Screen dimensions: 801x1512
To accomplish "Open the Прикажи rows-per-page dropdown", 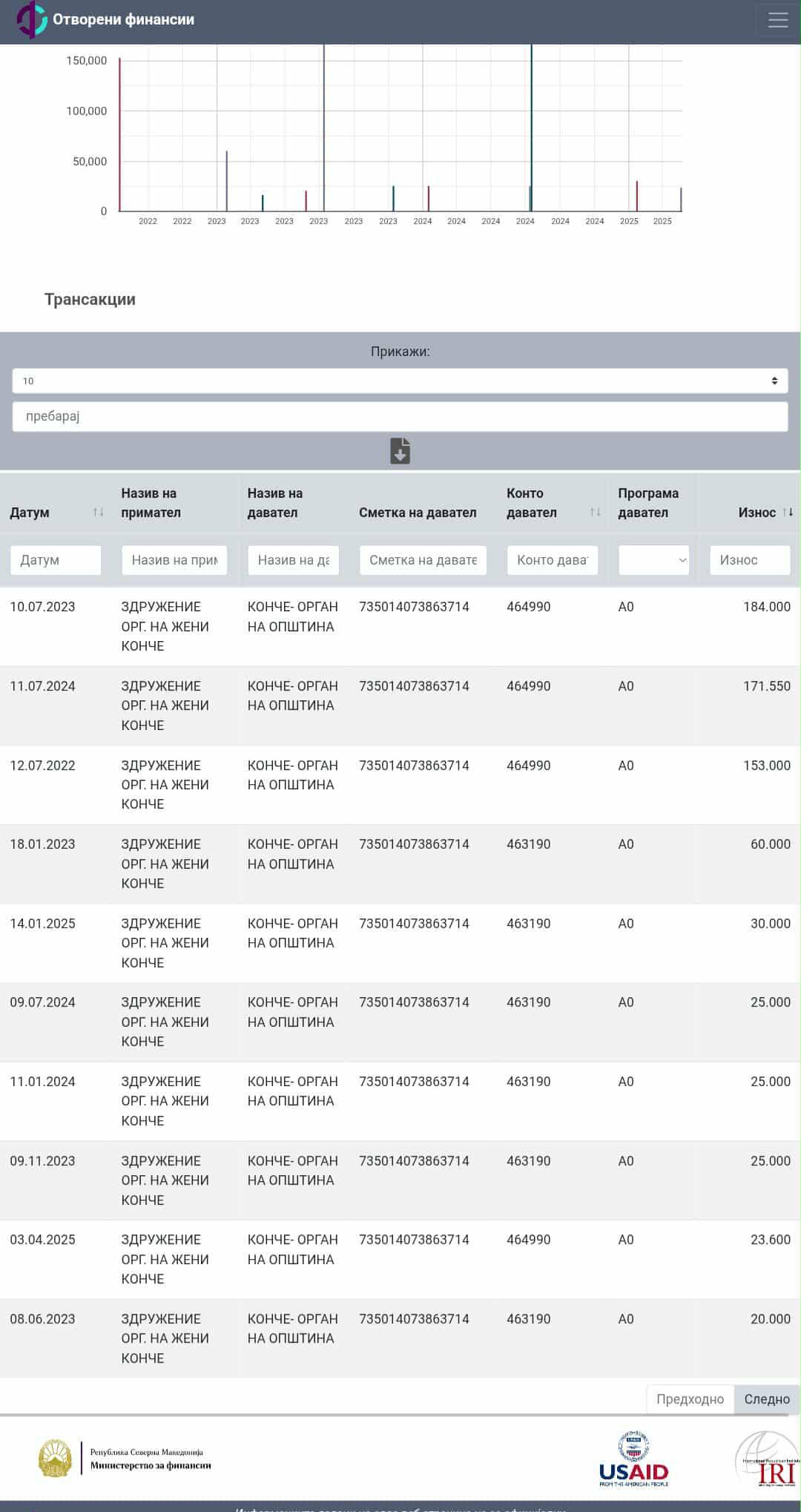I will pyautogui.click(x=400, y=381).
